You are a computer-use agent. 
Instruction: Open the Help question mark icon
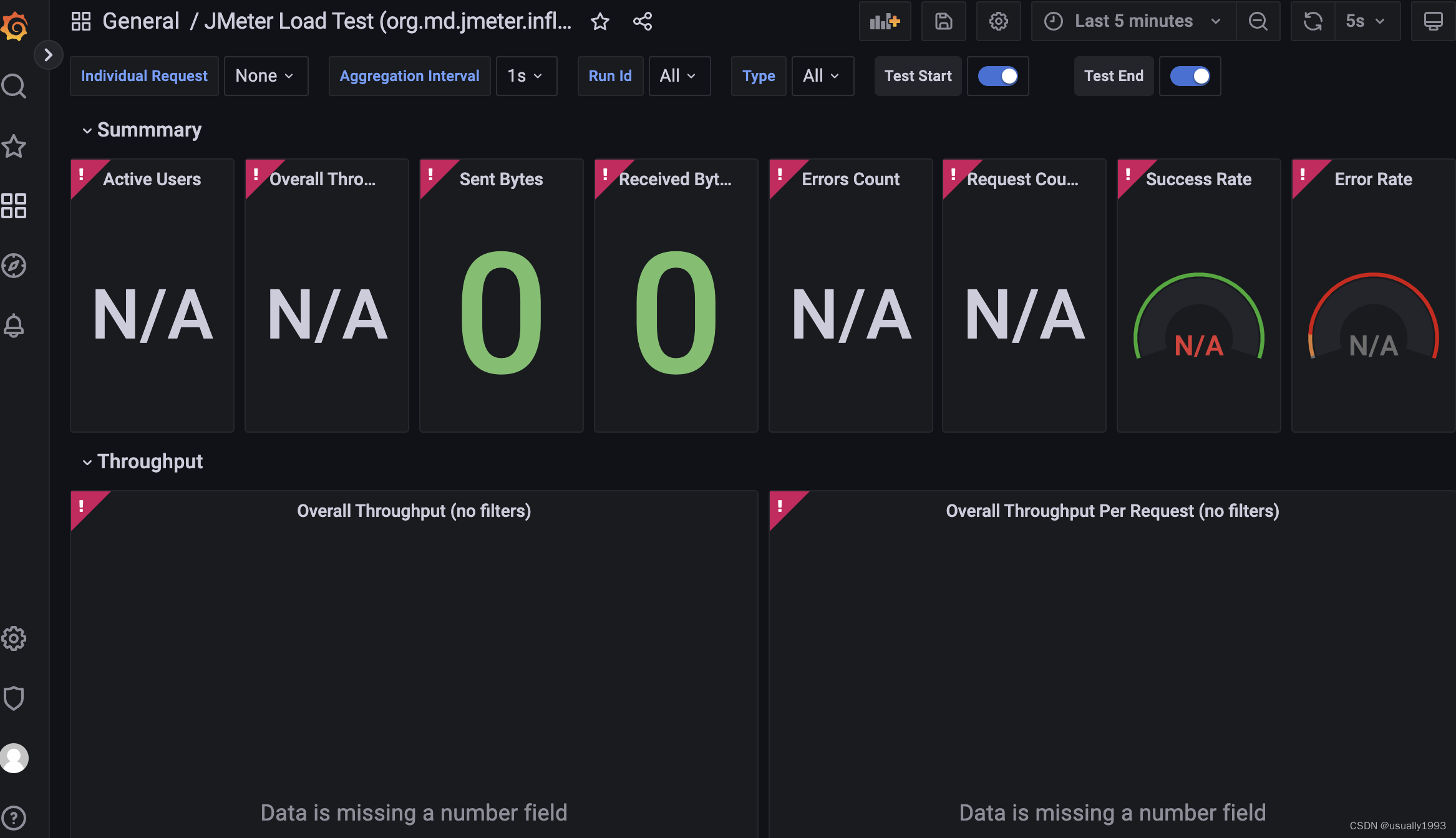14,817
